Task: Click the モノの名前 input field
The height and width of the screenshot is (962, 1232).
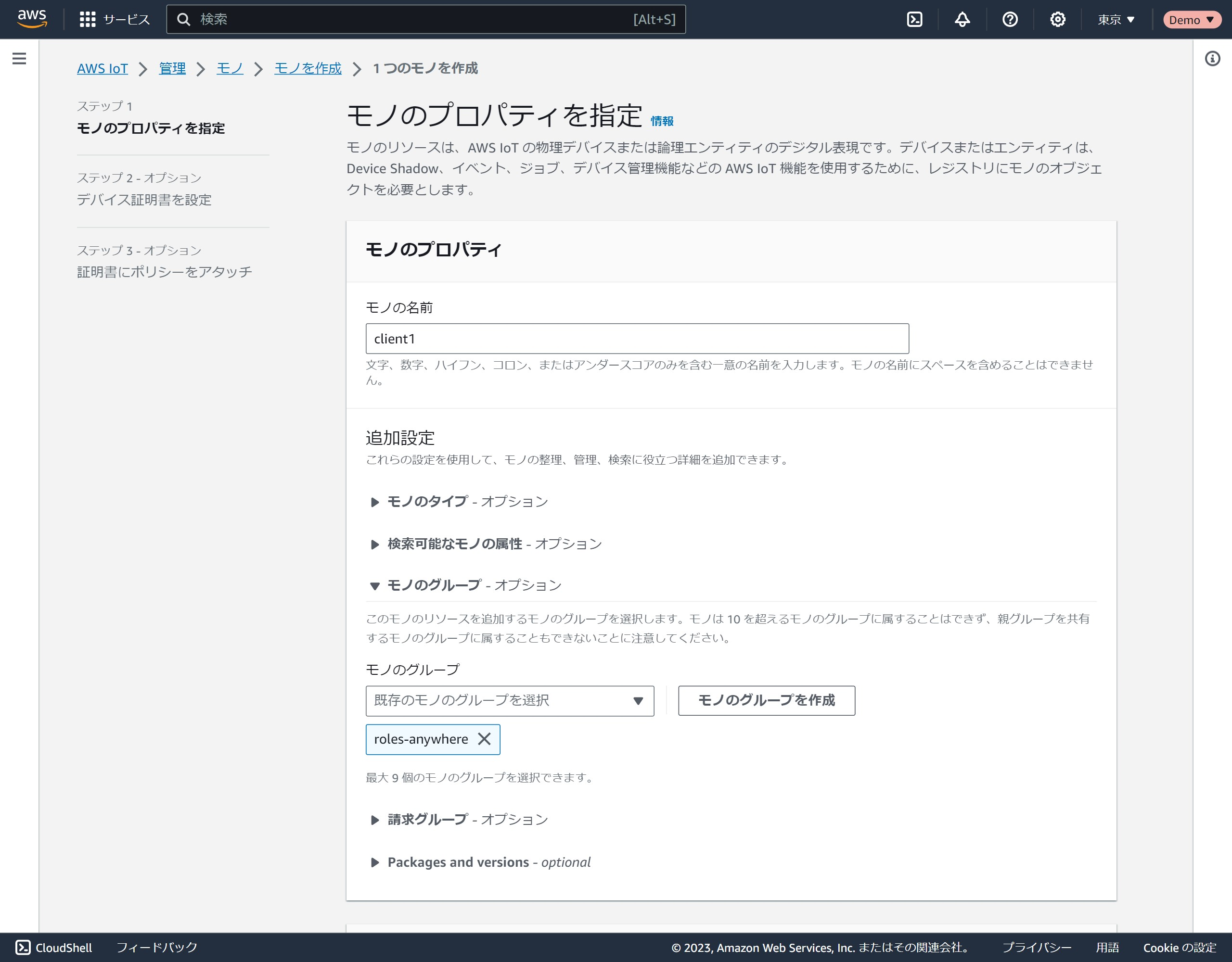Action: tap(637, 339)
